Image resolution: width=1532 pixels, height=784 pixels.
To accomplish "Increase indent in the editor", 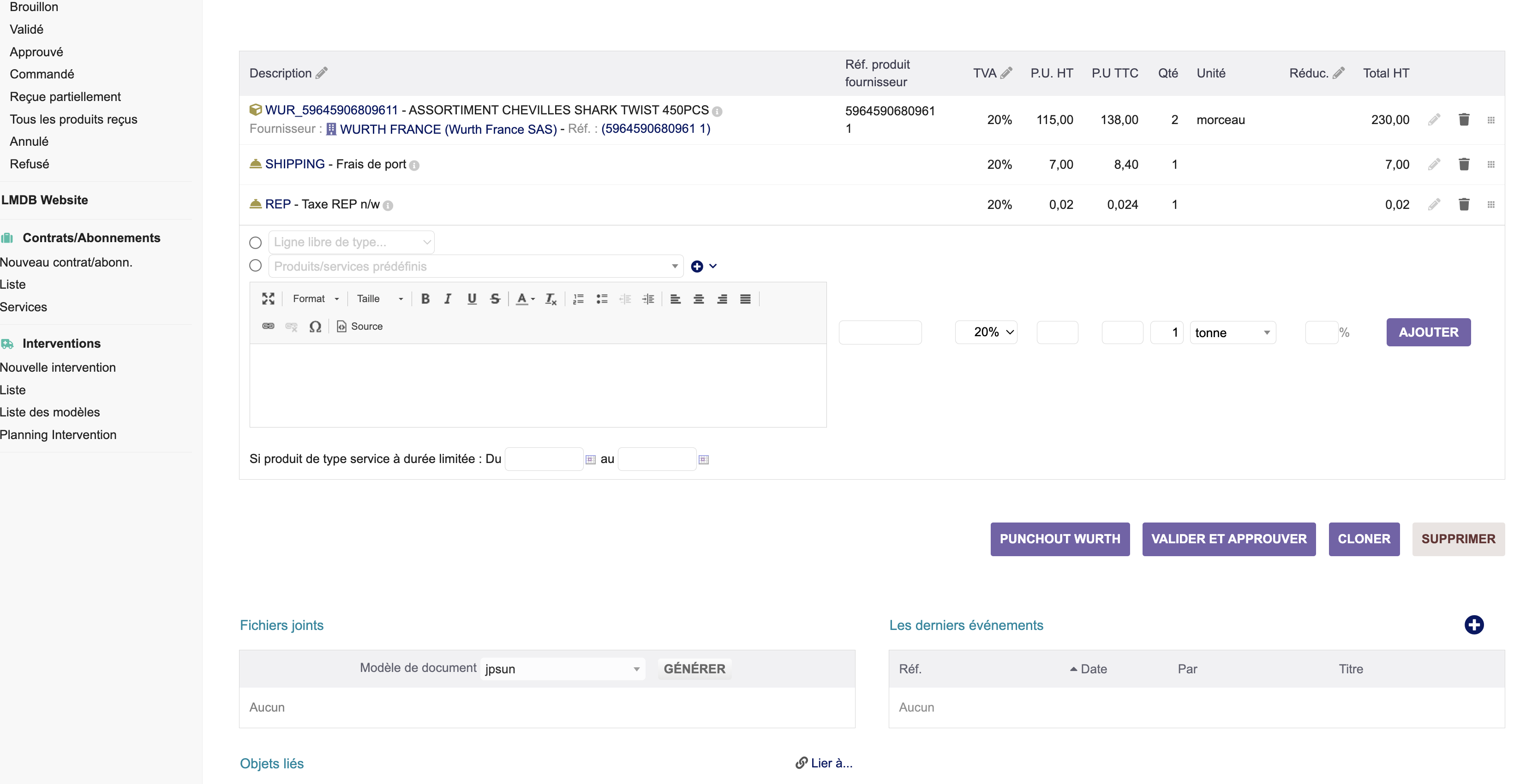I will click(648, 299).
